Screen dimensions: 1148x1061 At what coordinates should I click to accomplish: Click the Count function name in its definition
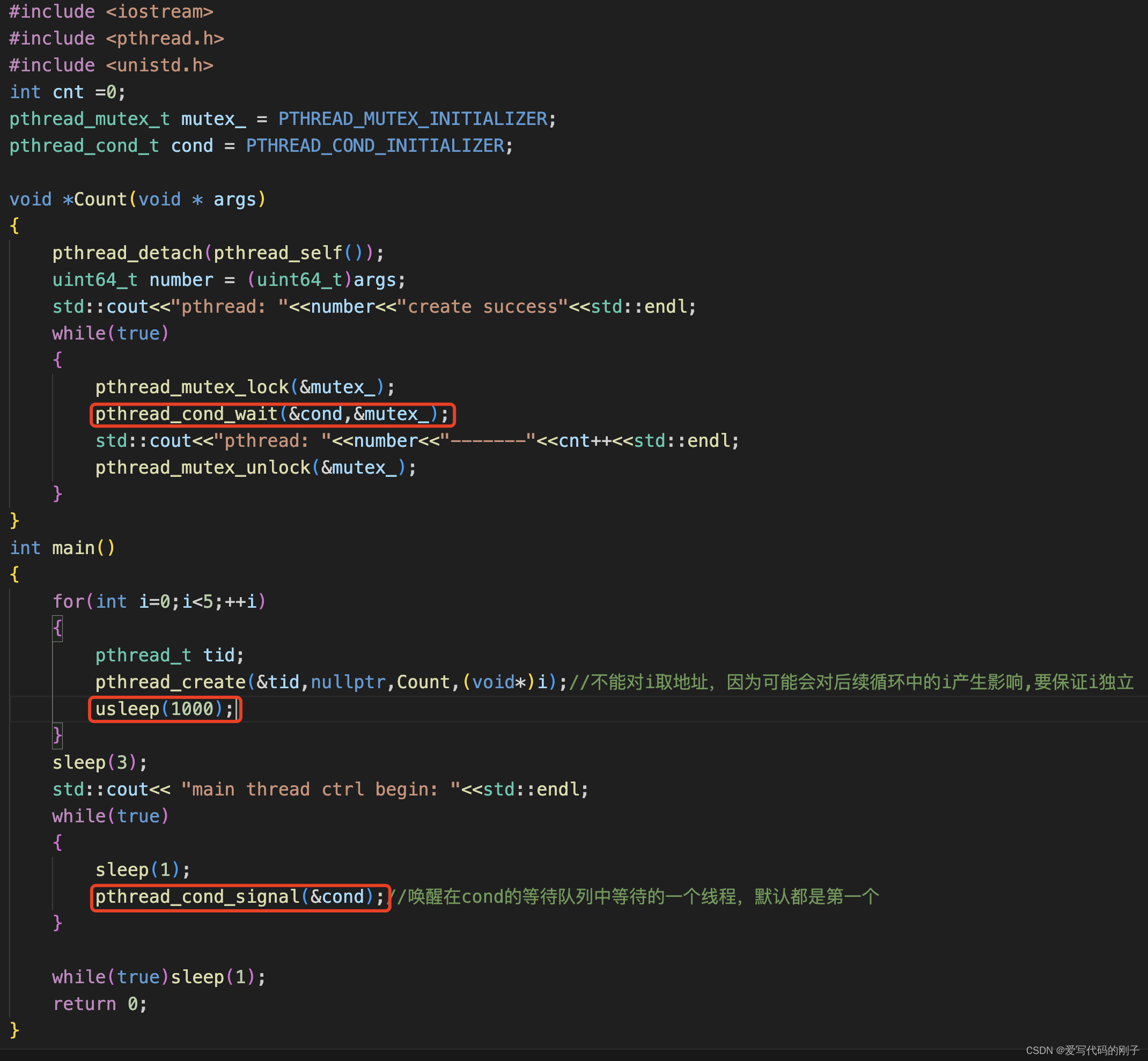[x=100, y=199]
